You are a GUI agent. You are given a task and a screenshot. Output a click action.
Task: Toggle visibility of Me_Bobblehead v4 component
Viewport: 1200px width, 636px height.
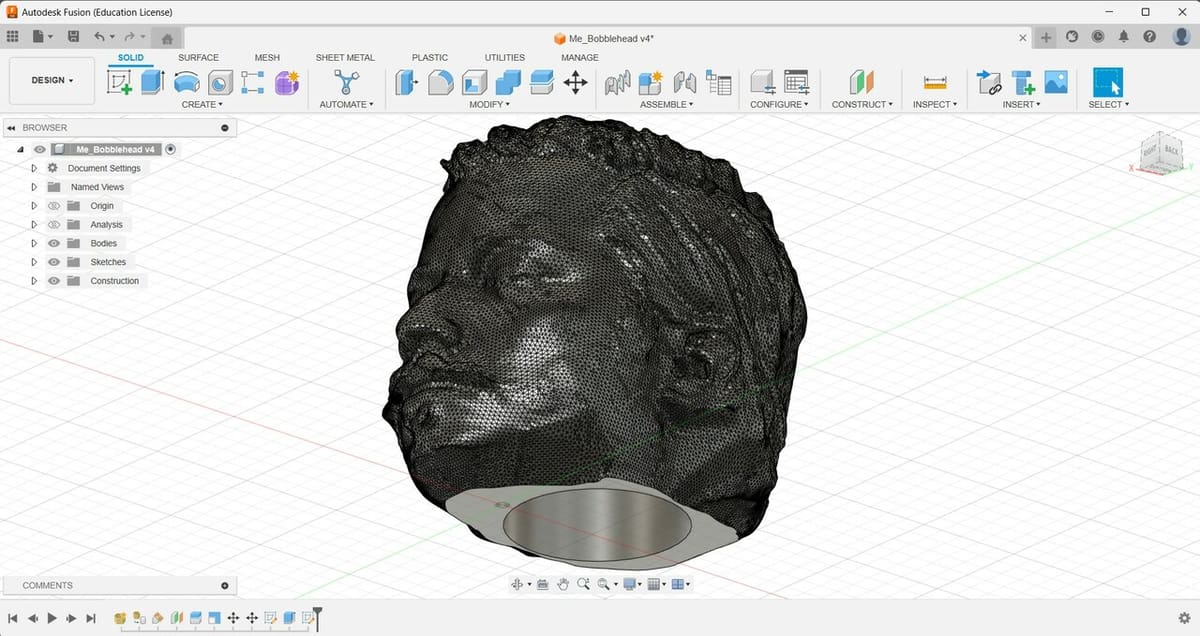pos(39,149)
